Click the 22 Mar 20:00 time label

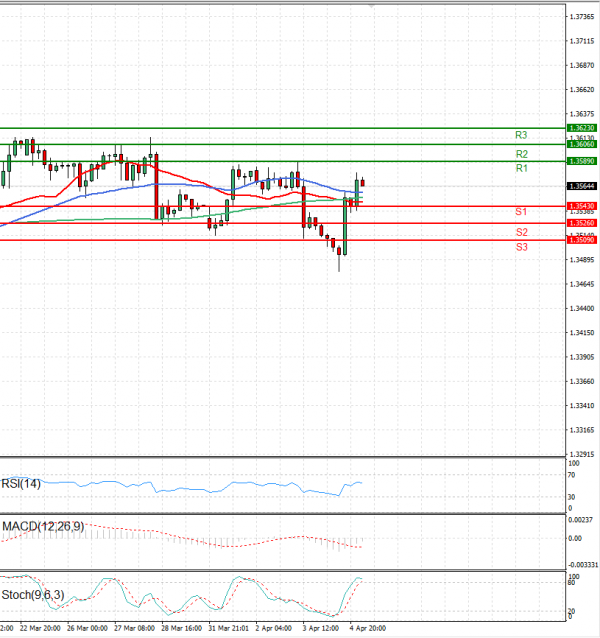tap(40, 628)
